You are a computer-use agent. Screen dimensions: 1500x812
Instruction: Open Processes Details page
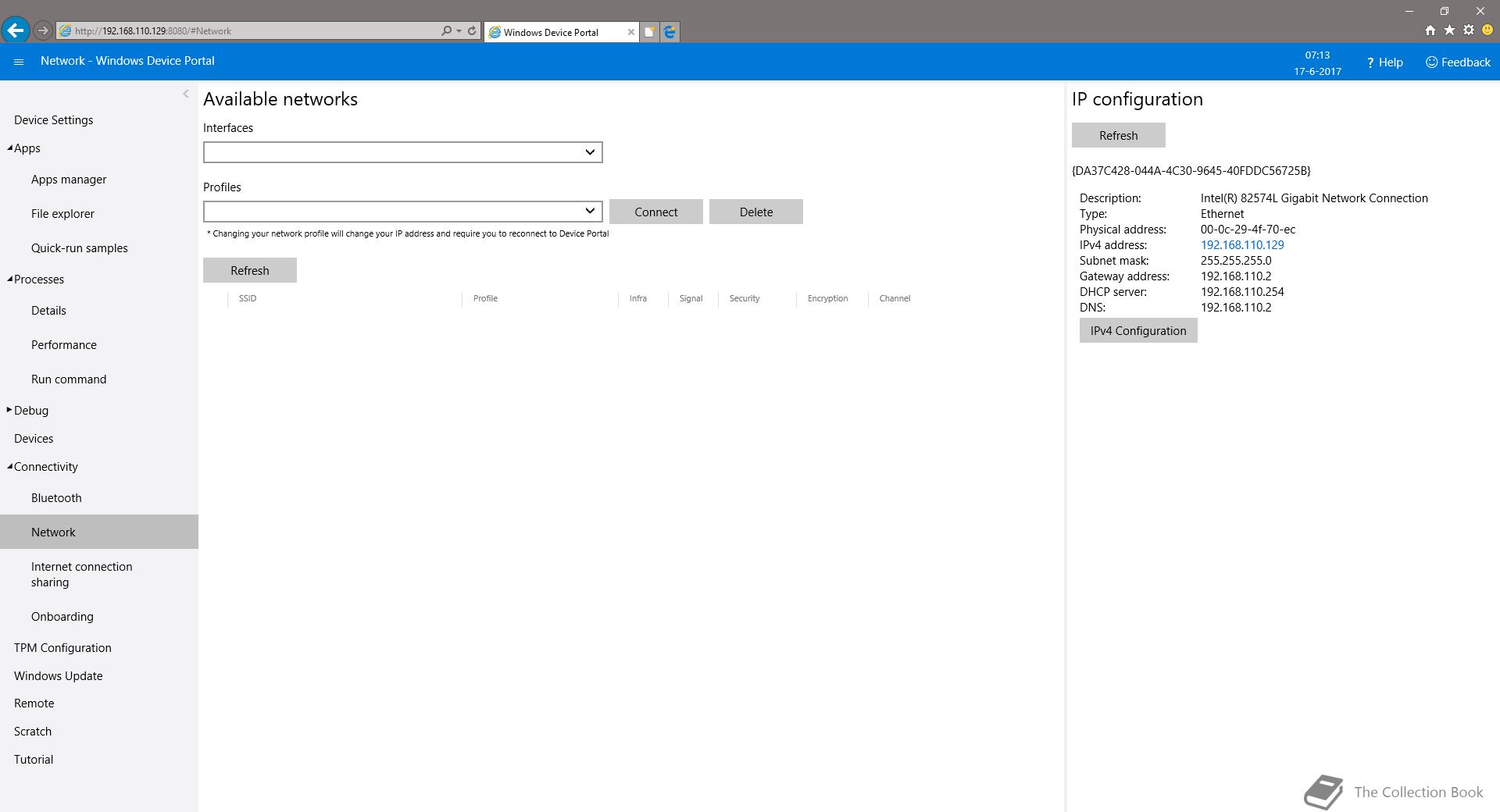click(48, 311)
